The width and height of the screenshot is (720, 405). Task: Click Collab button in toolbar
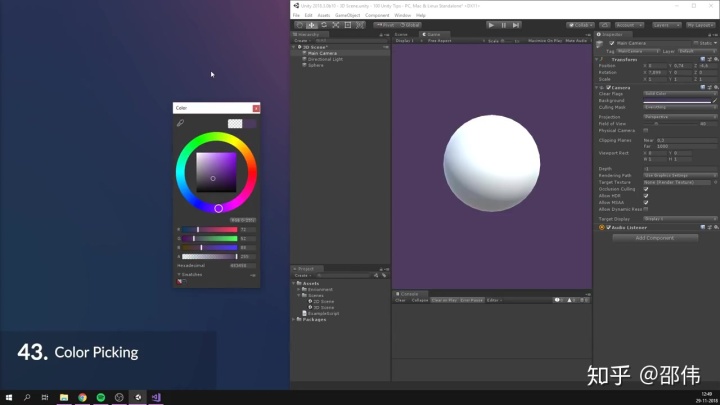click(x=581, y=25)
